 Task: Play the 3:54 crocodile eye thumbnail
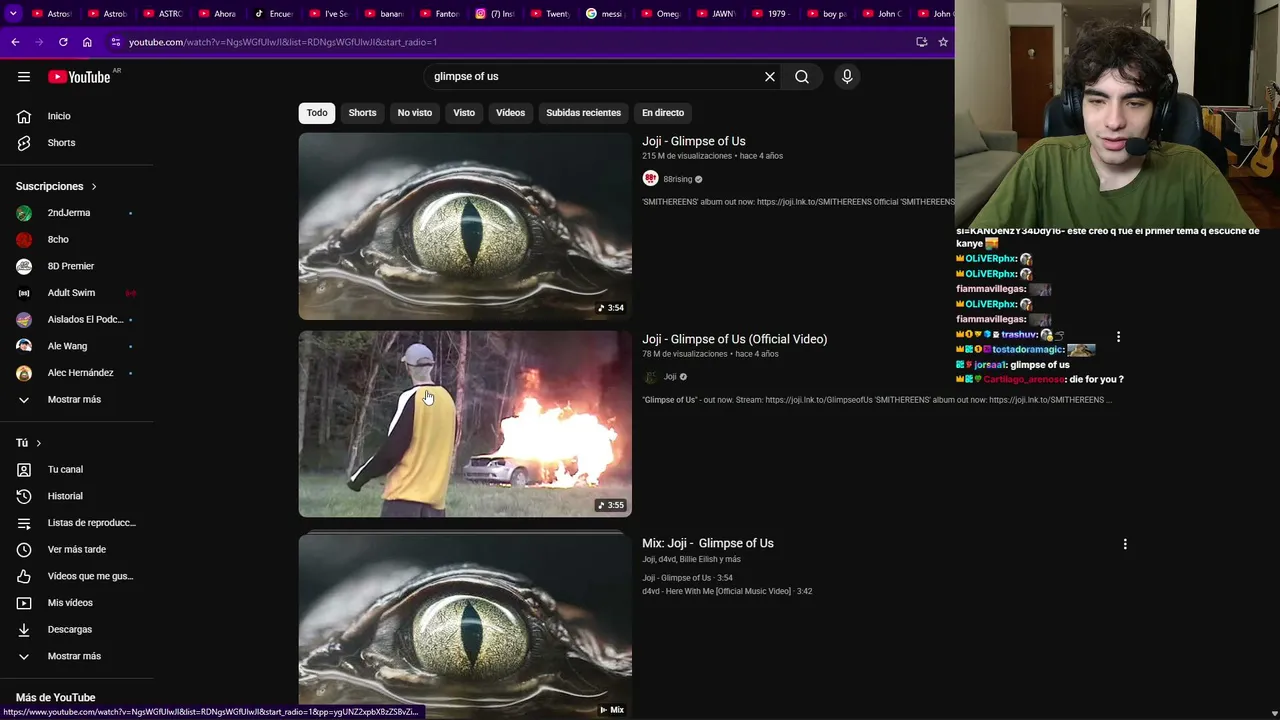[x=465, y=226]
